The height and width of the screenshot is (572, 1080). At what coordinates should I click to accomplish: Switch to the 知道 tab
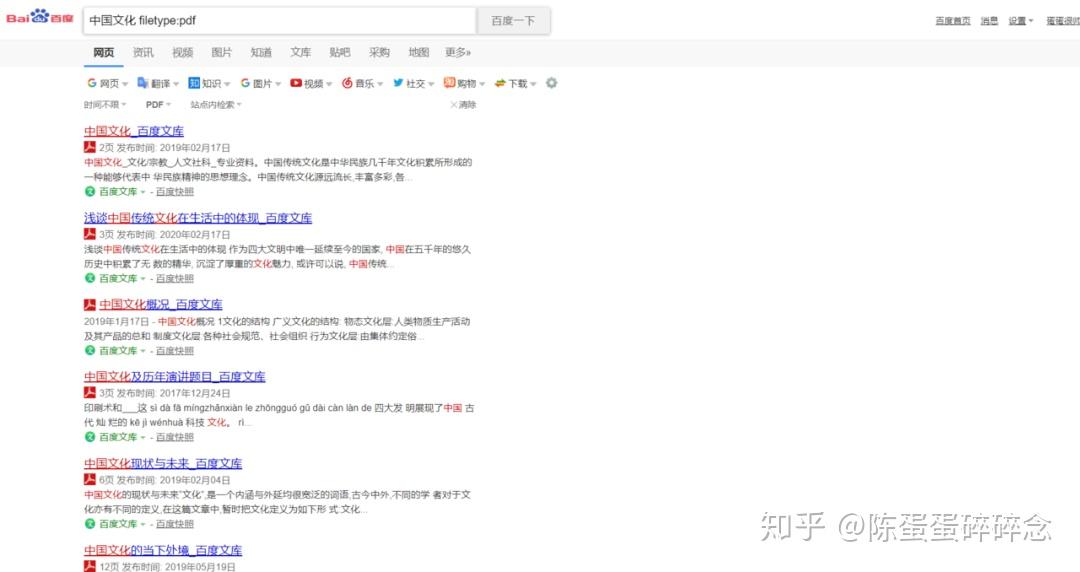261,52
